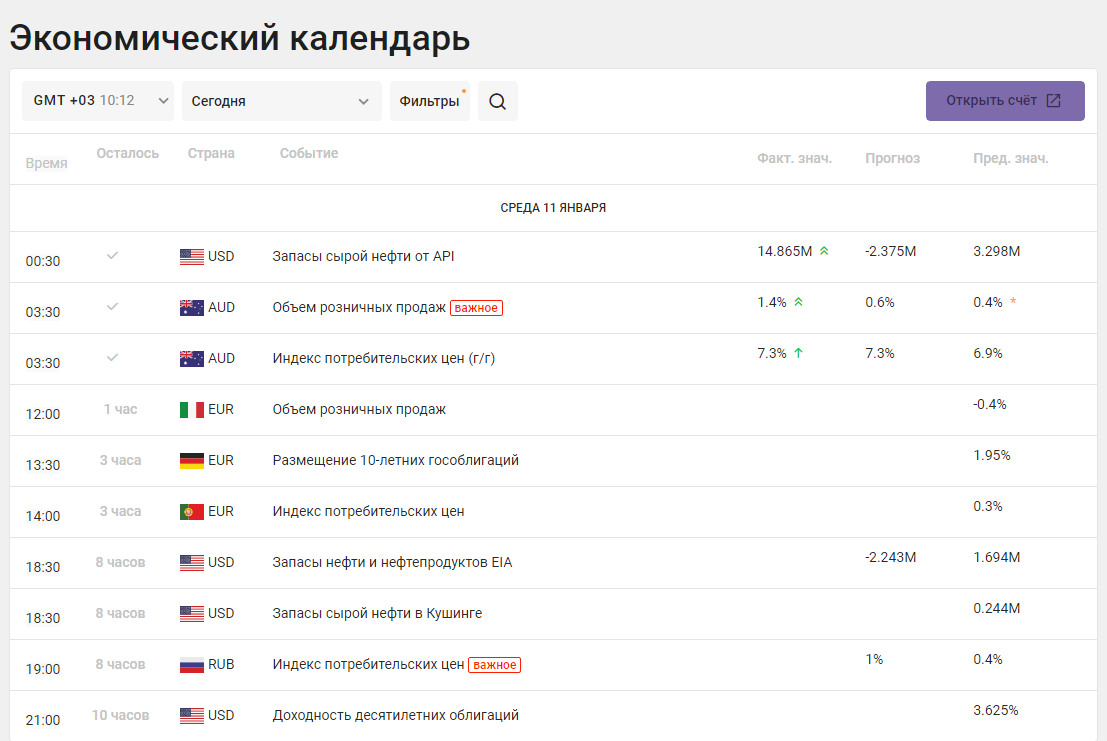This screenshot has width=1107, height=741.
Task: Click the forecast value -2.375M
Action: tap(890, 251)
